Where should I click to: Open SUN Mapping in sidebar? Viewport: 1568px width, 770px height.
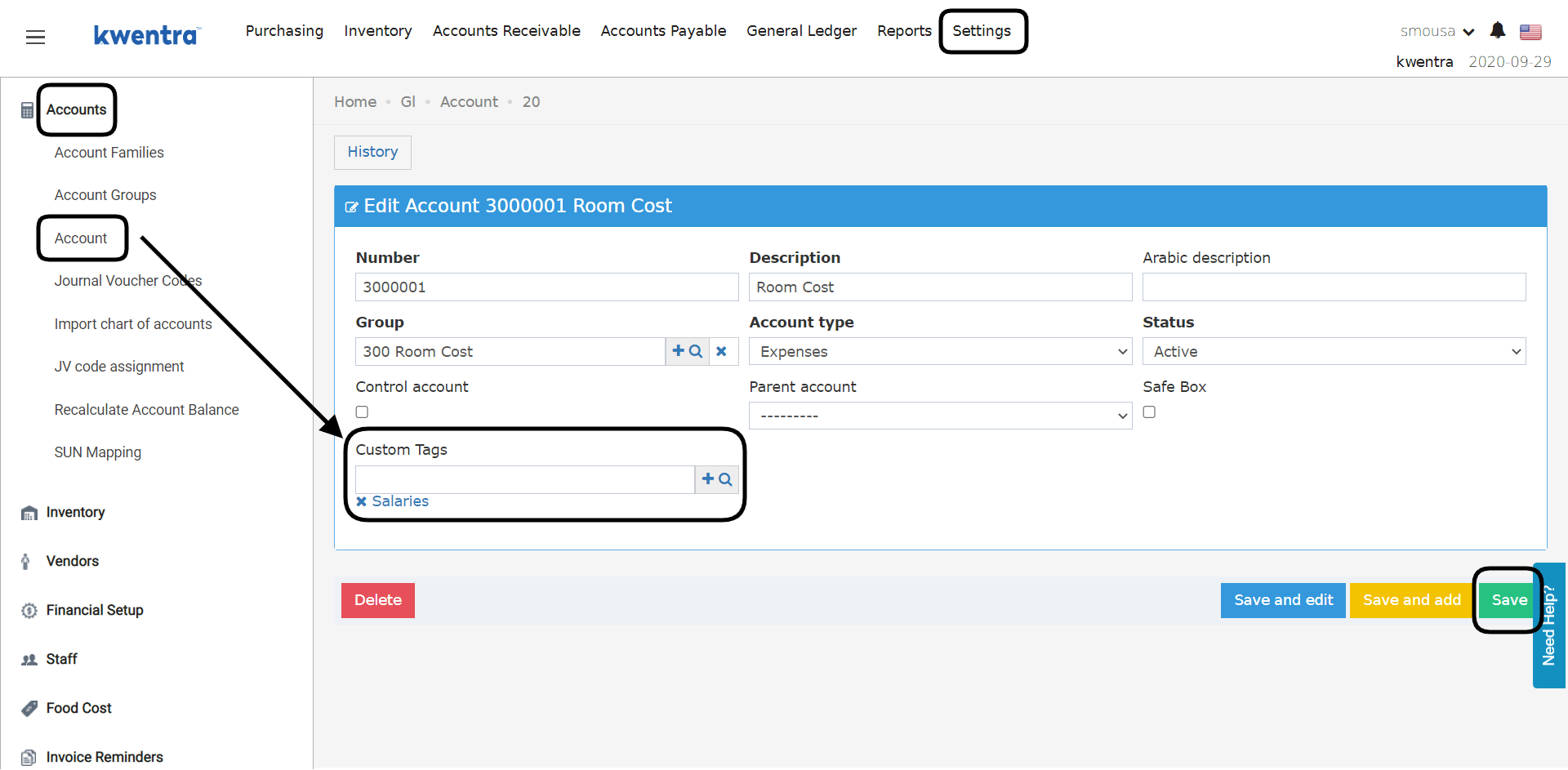(98, 452)
